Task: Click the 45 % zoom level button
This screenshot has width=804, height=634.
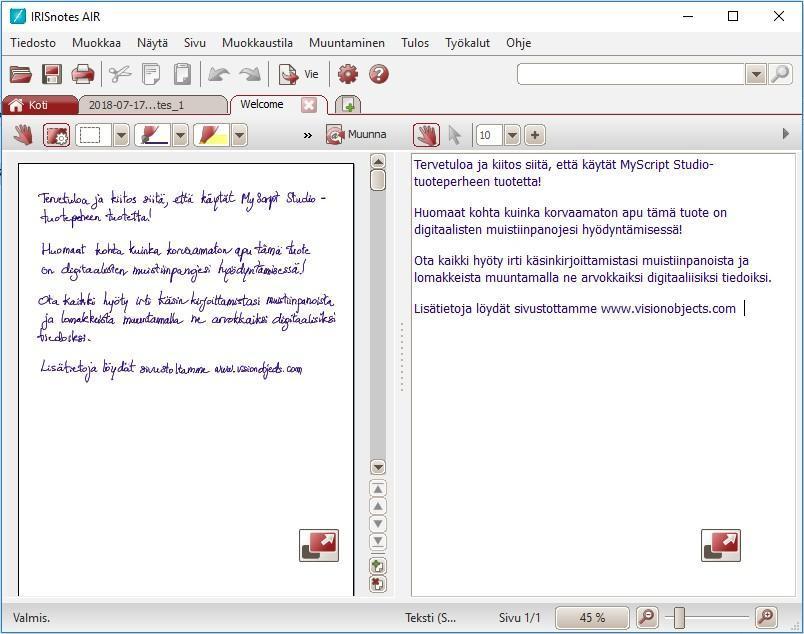Action: coord(592,618)
